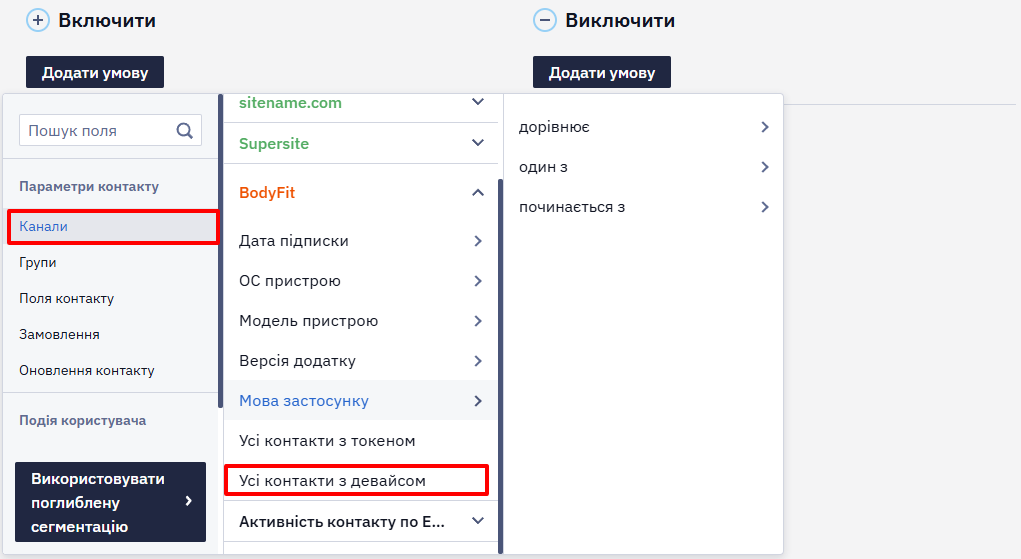This screenshot has height=559, width=1021.
Task: Collapse the BodyFit section chevron
Action: 478,192
